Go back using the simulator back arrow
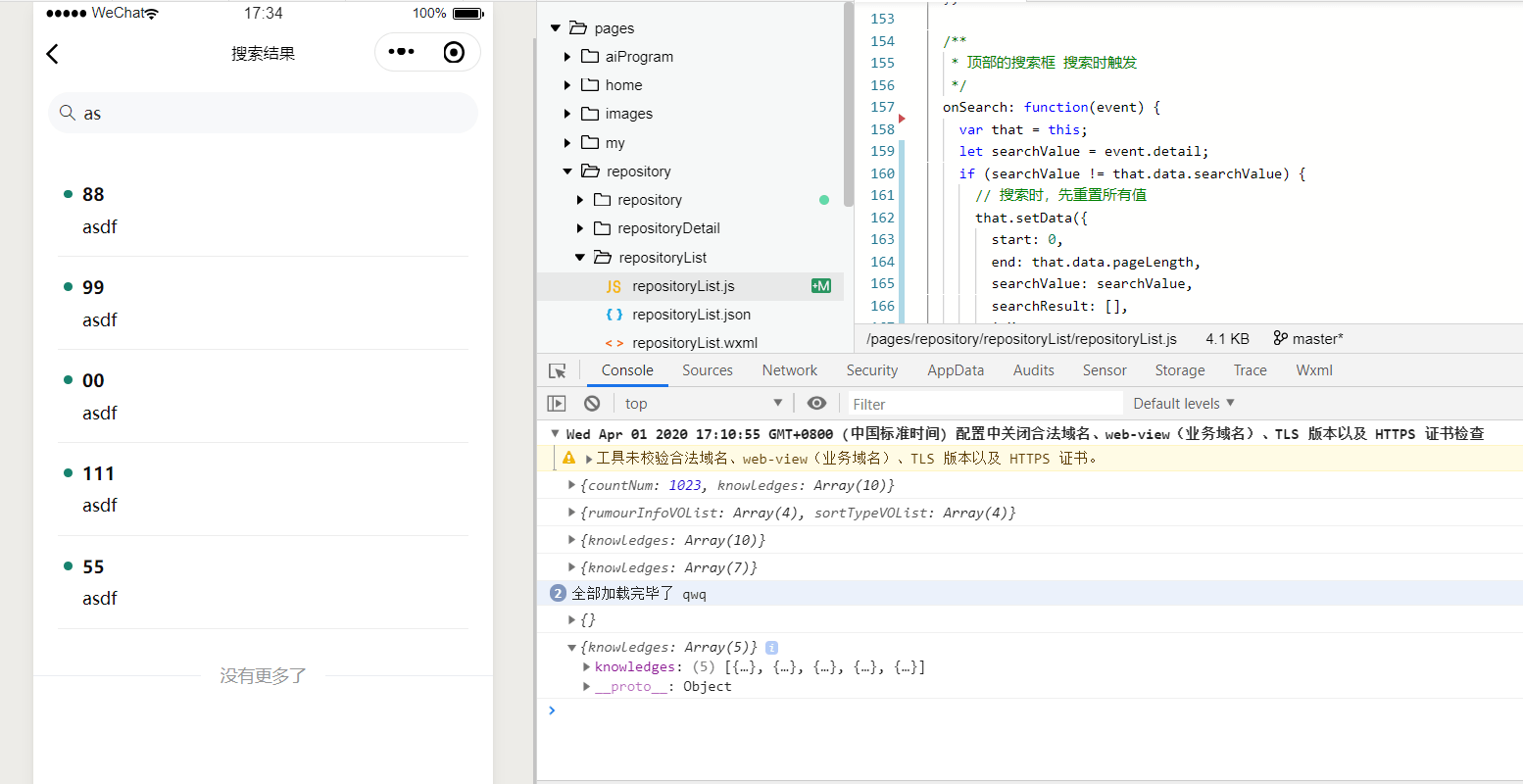 [x=53, y=54]
